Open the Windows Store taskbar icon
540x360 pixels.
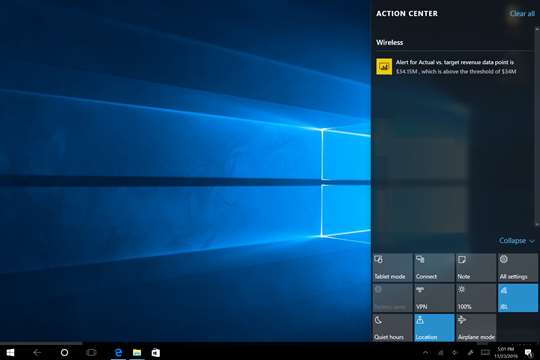click(x=156, y=352)
